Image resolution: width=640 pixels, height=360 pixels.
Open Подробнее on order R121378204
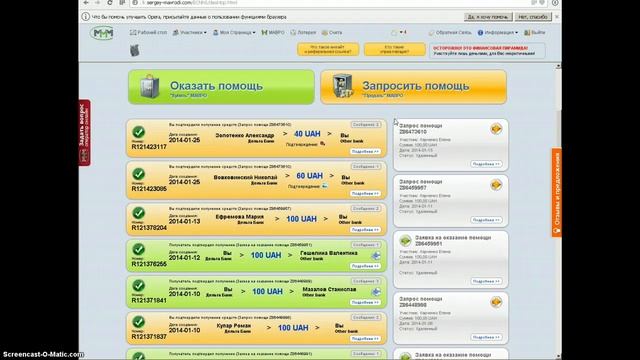point(365,230)
